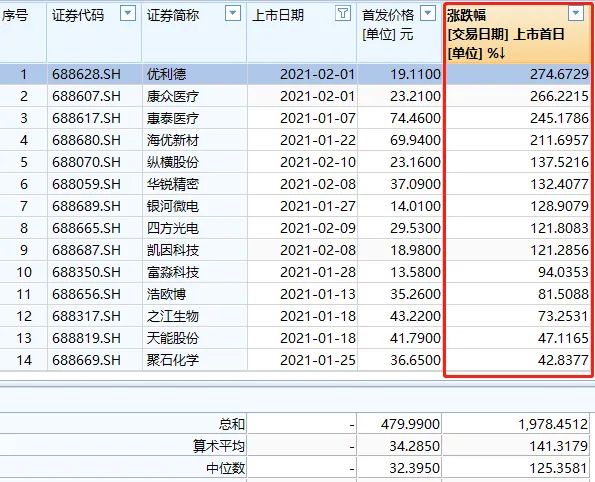Select the issue price cell 14.0100
Image resolution: width=595 pixels, height=482 pixels.
416,206
